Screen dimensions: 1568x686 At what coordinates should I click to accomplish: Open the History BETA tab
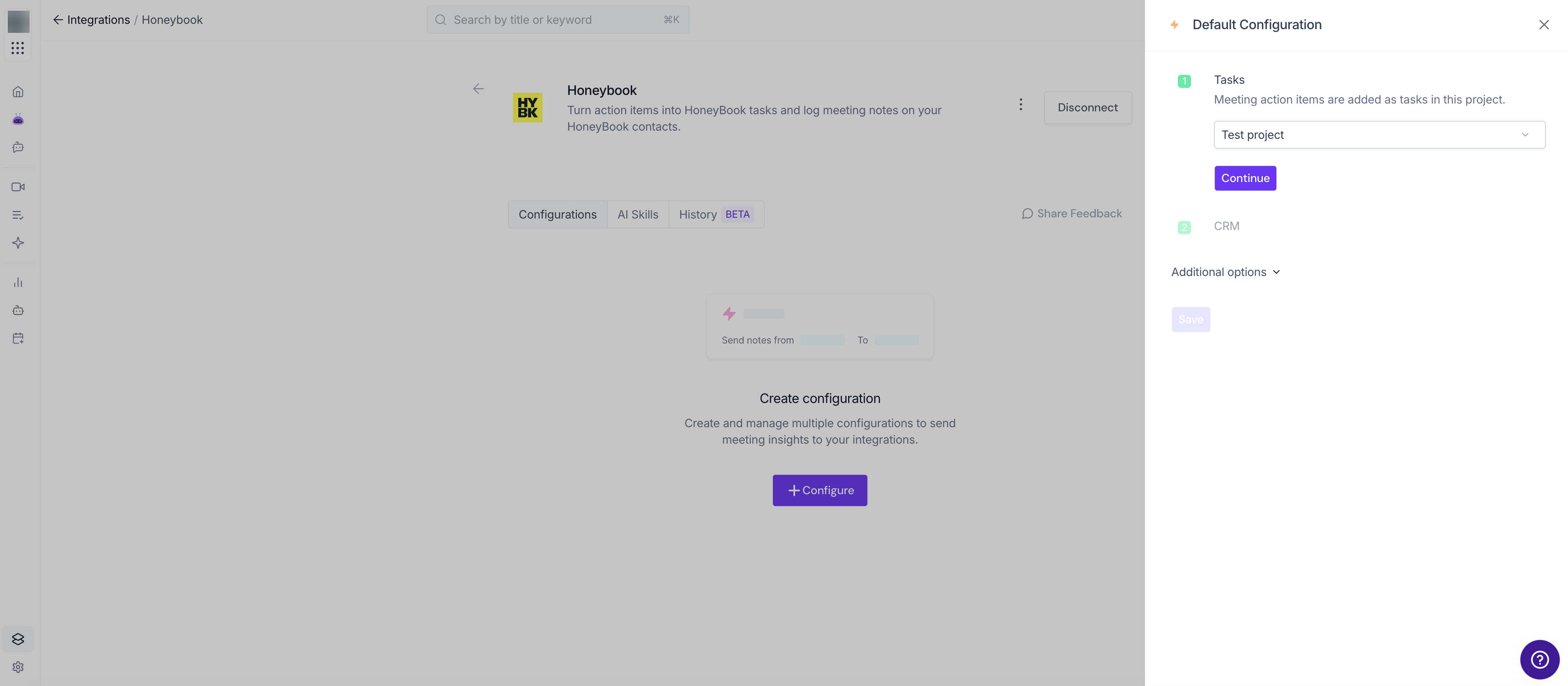point(716,214)
